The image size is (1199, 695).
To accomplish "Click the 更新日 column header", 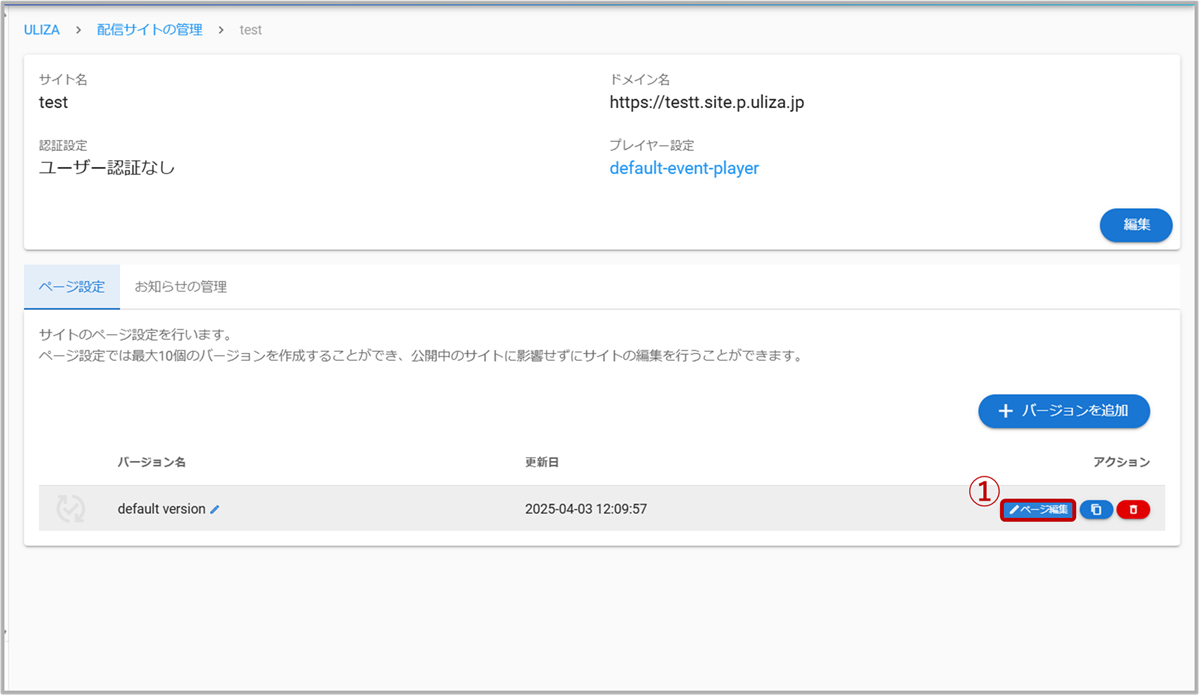I will click(x=541, y=462).
